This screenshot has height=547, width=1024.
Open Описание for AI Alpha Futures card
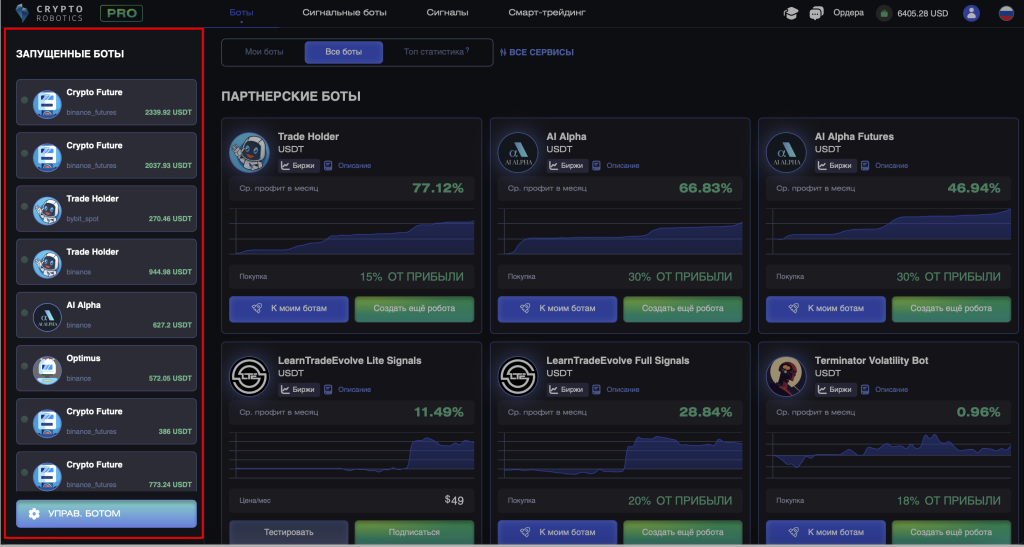[x=885, y=166]
